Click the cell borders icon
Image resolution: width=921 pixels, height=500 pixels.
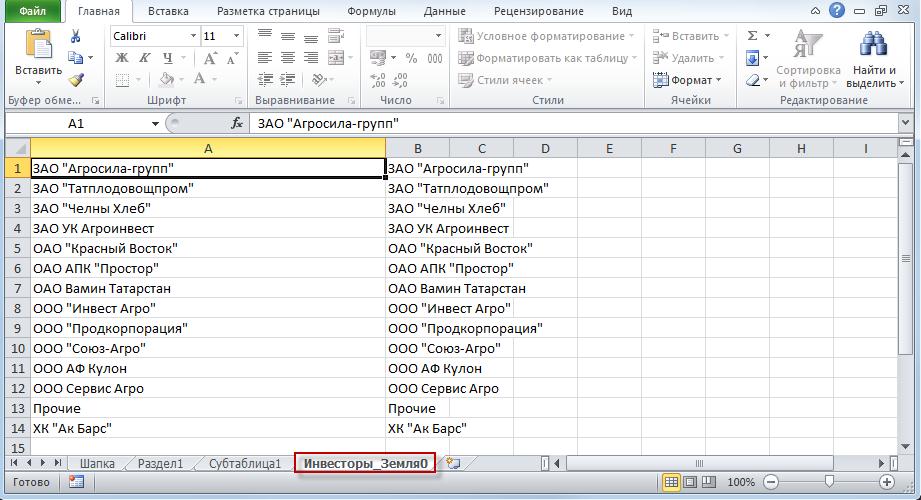(122, 80)
